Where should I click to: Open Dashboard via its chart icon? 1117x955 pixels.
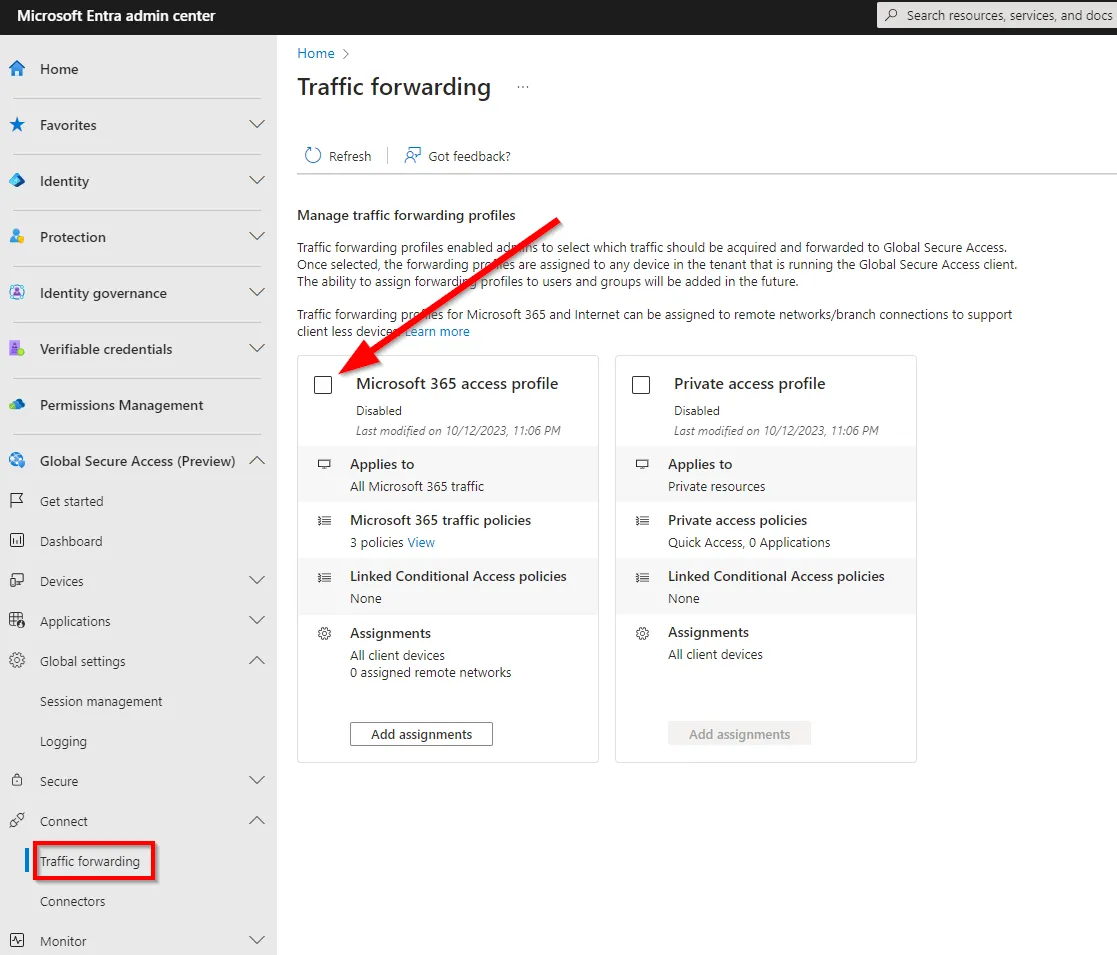(17, 541)
